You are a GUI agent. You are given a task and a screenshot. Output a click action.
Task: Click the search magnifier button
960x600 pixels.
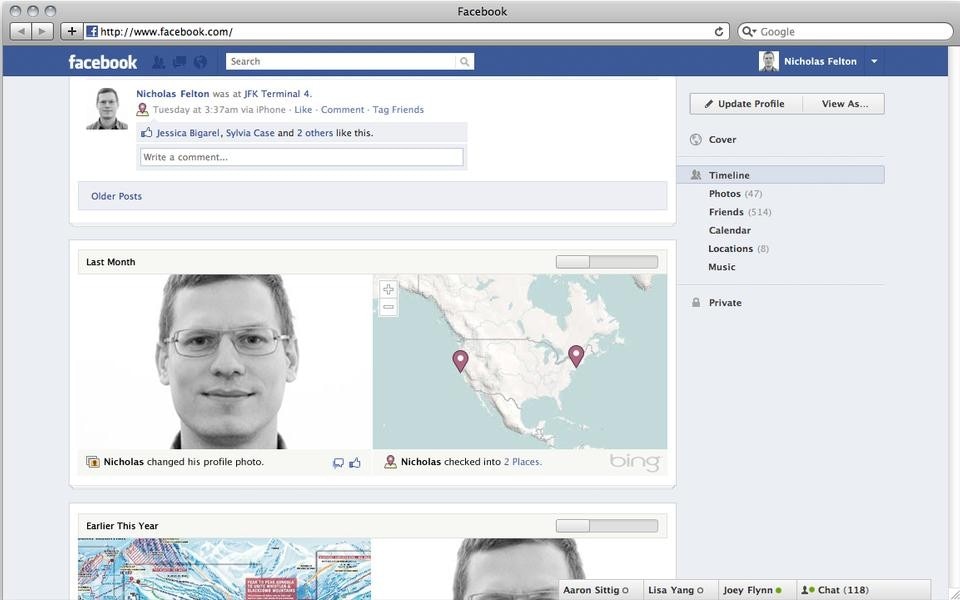[x=465, y=61]
